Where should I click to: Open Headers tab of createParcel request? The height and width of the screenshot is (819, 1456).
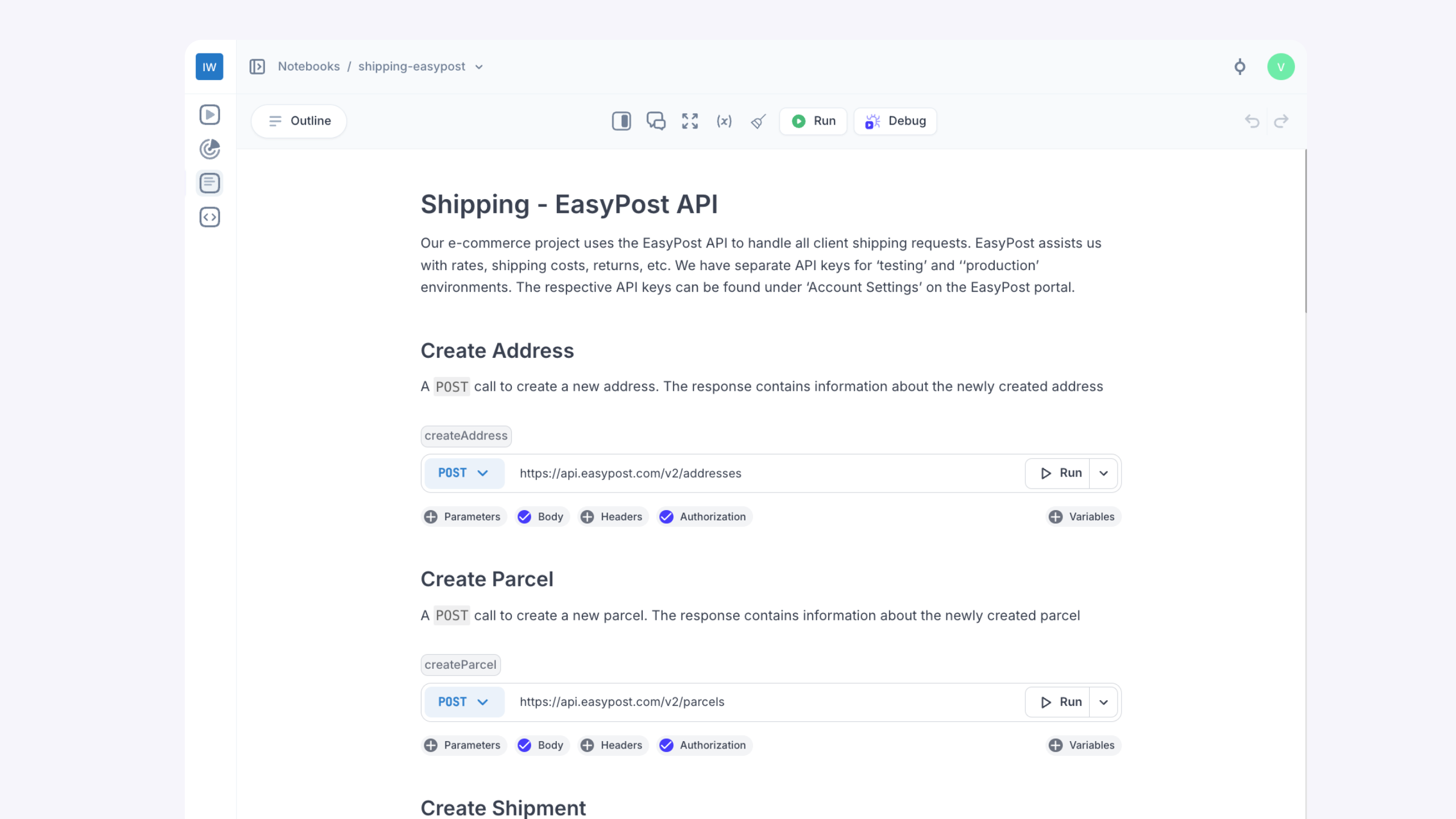point(613,745)
